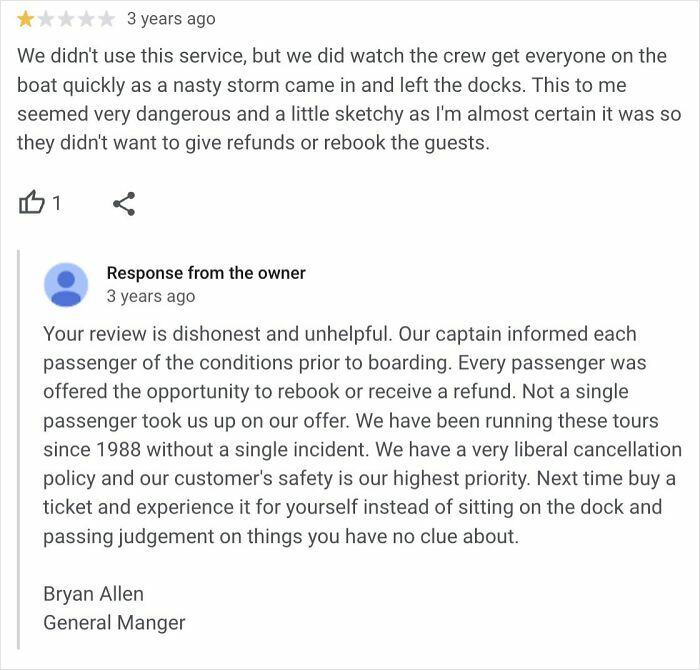
Task: Click the third gray rating star
Action: 63,19
